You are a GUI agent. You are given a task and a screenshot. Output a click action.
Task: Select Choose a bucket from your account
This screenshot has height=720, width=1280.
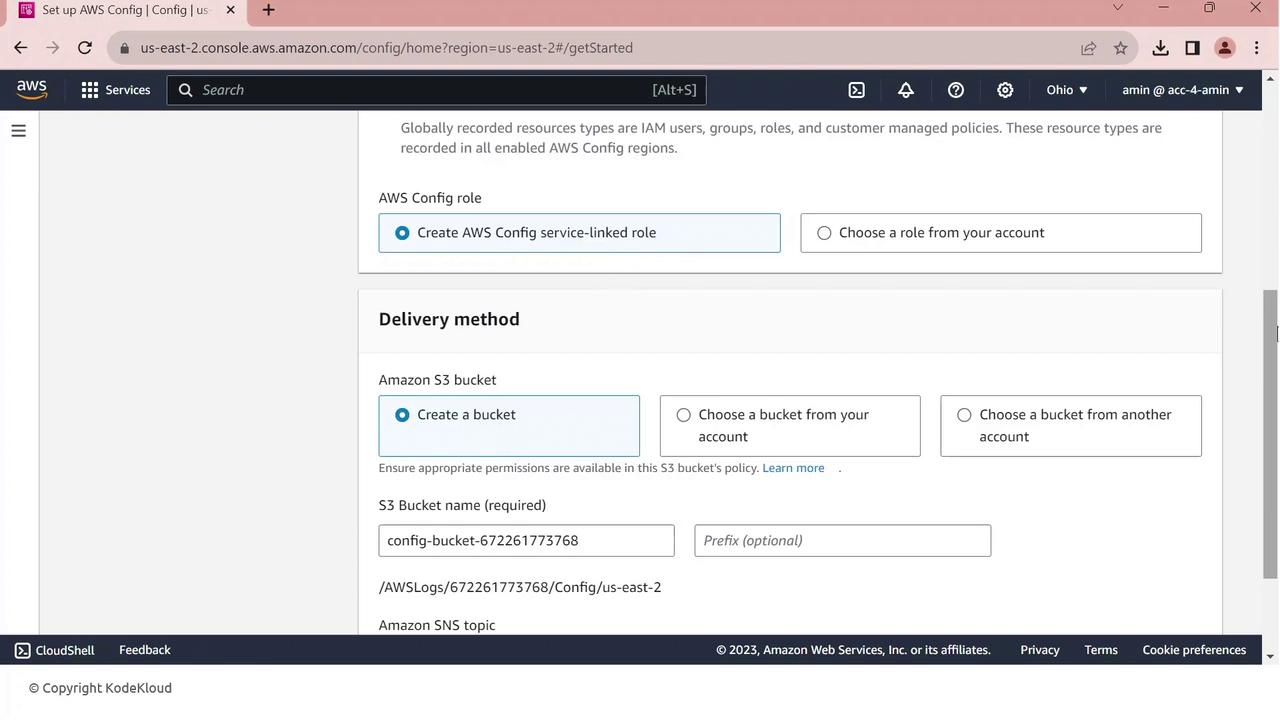pos(684,415)
